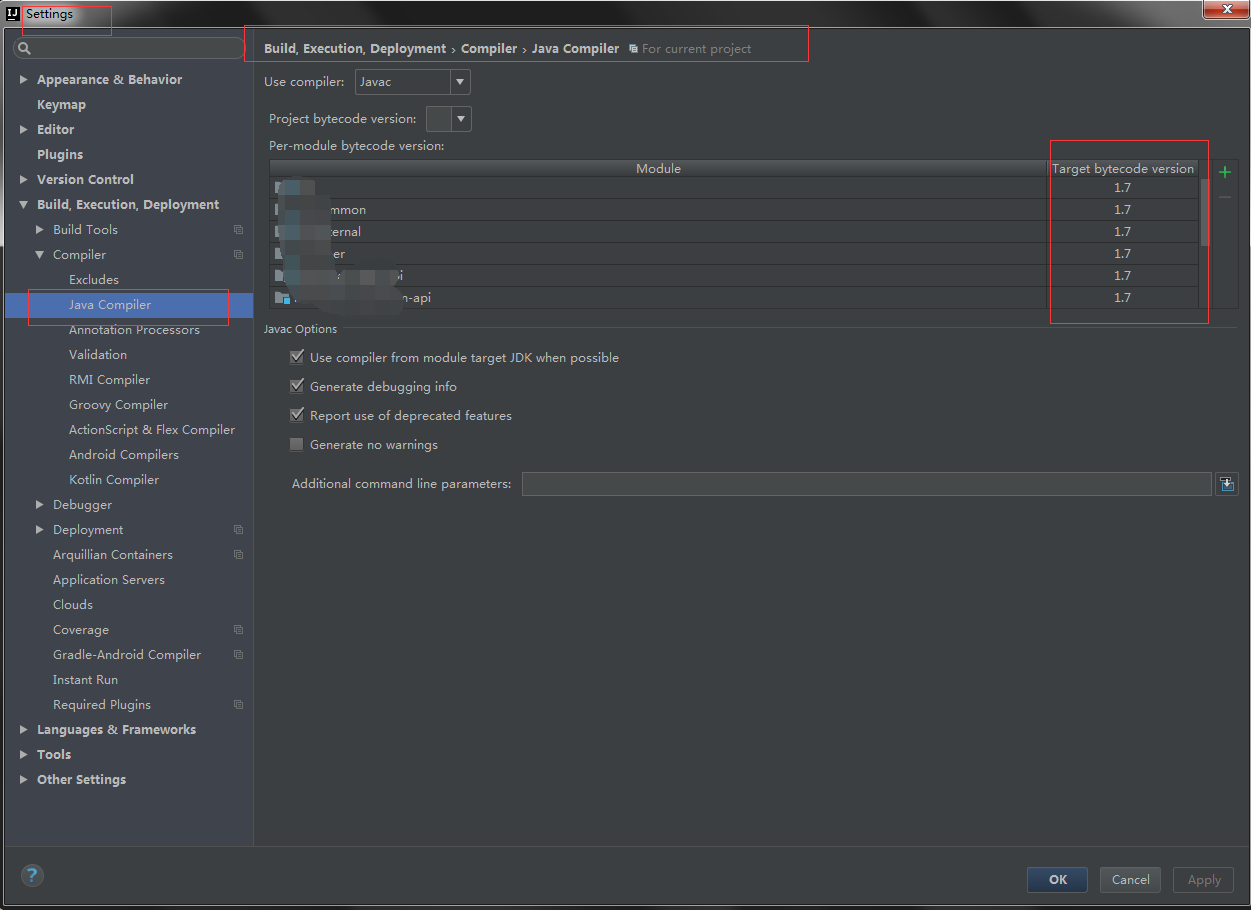Viewport: 1251px width, 910px height.
Task: Click project-level icon next to Arquillian Containers
Action: tap(238, 555)
